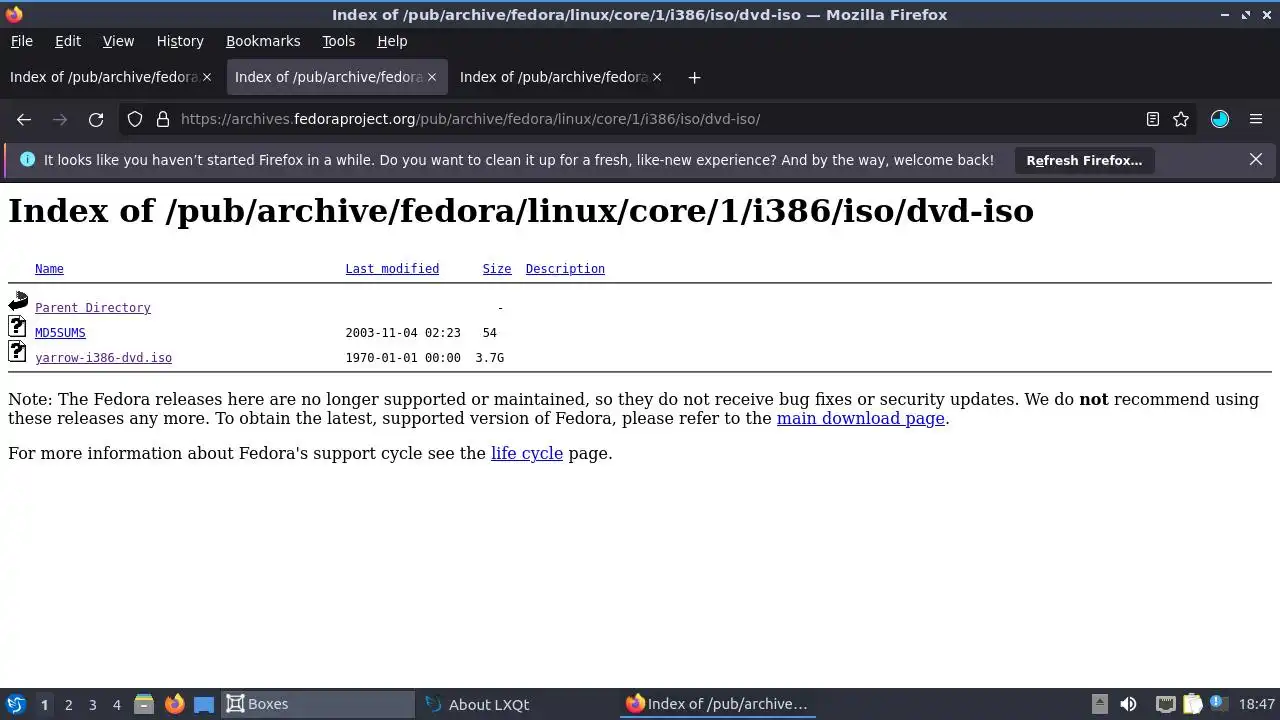Open the History menu

tap(180, 41)
